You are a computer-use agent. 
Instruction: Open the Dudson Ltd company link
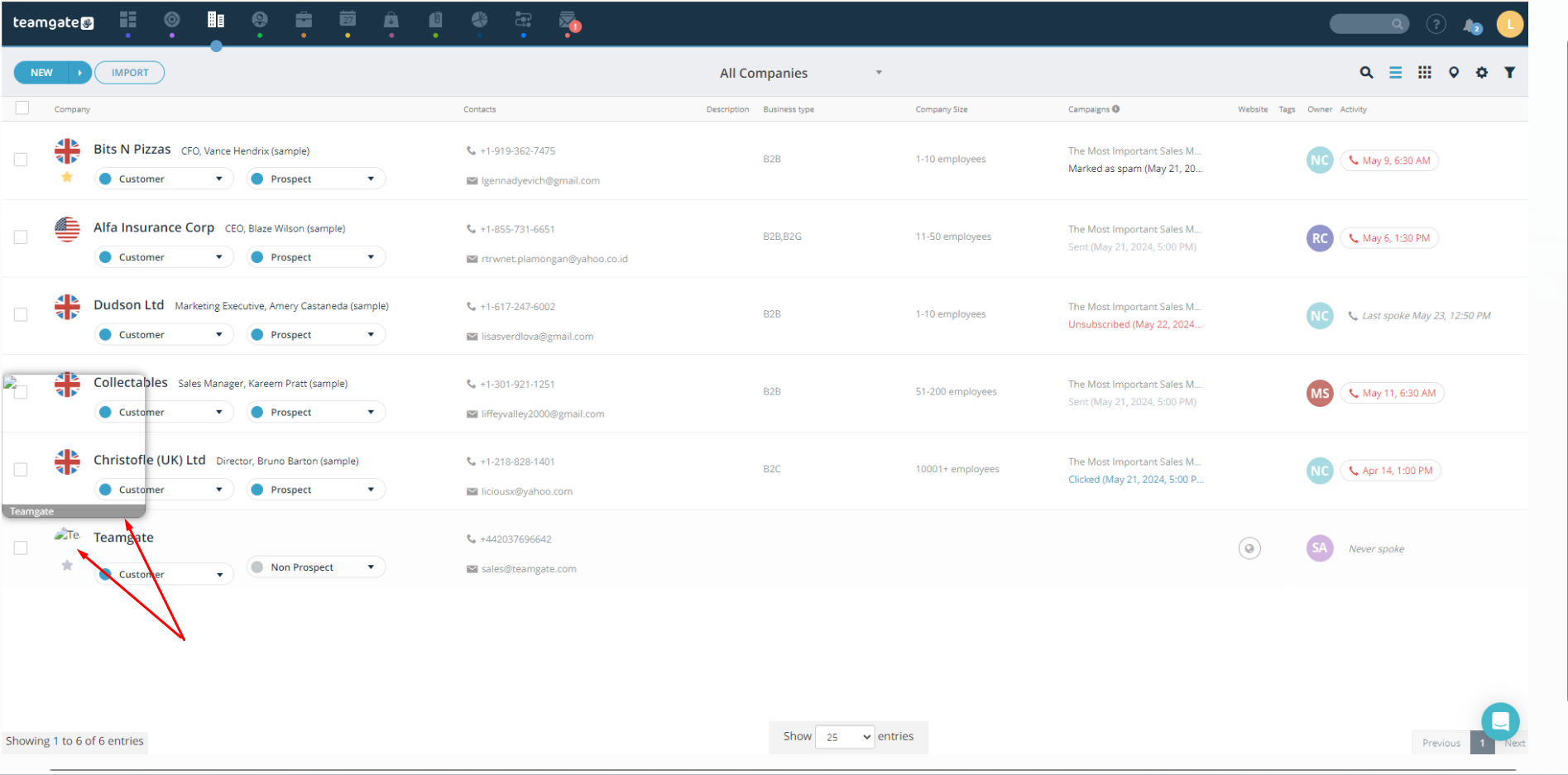pyautogui.click(x=129, y=305)
